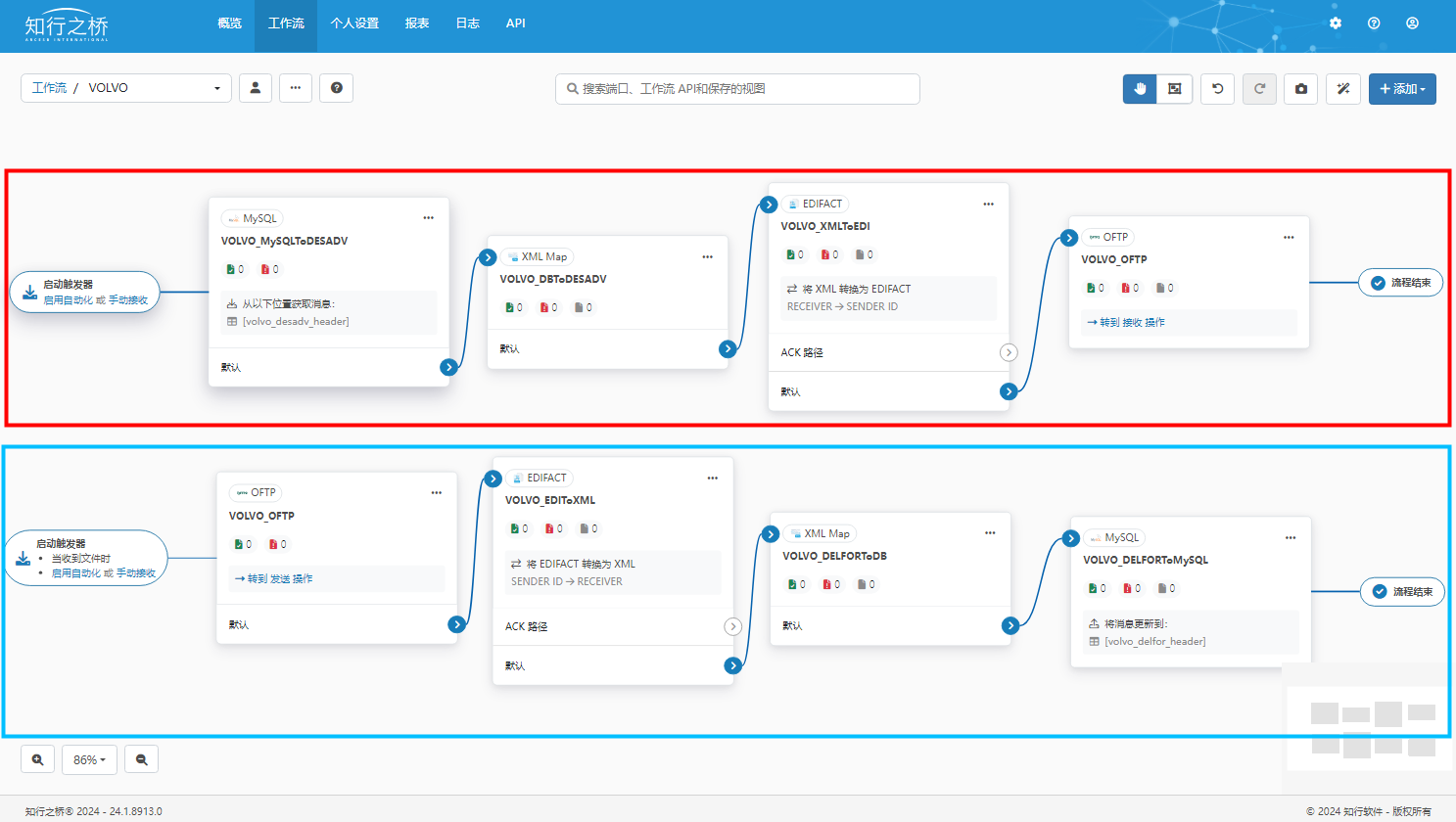This screenshot has height=822, width=1456.
Task: Click the workspace user icon button
Action: point(256,88)
